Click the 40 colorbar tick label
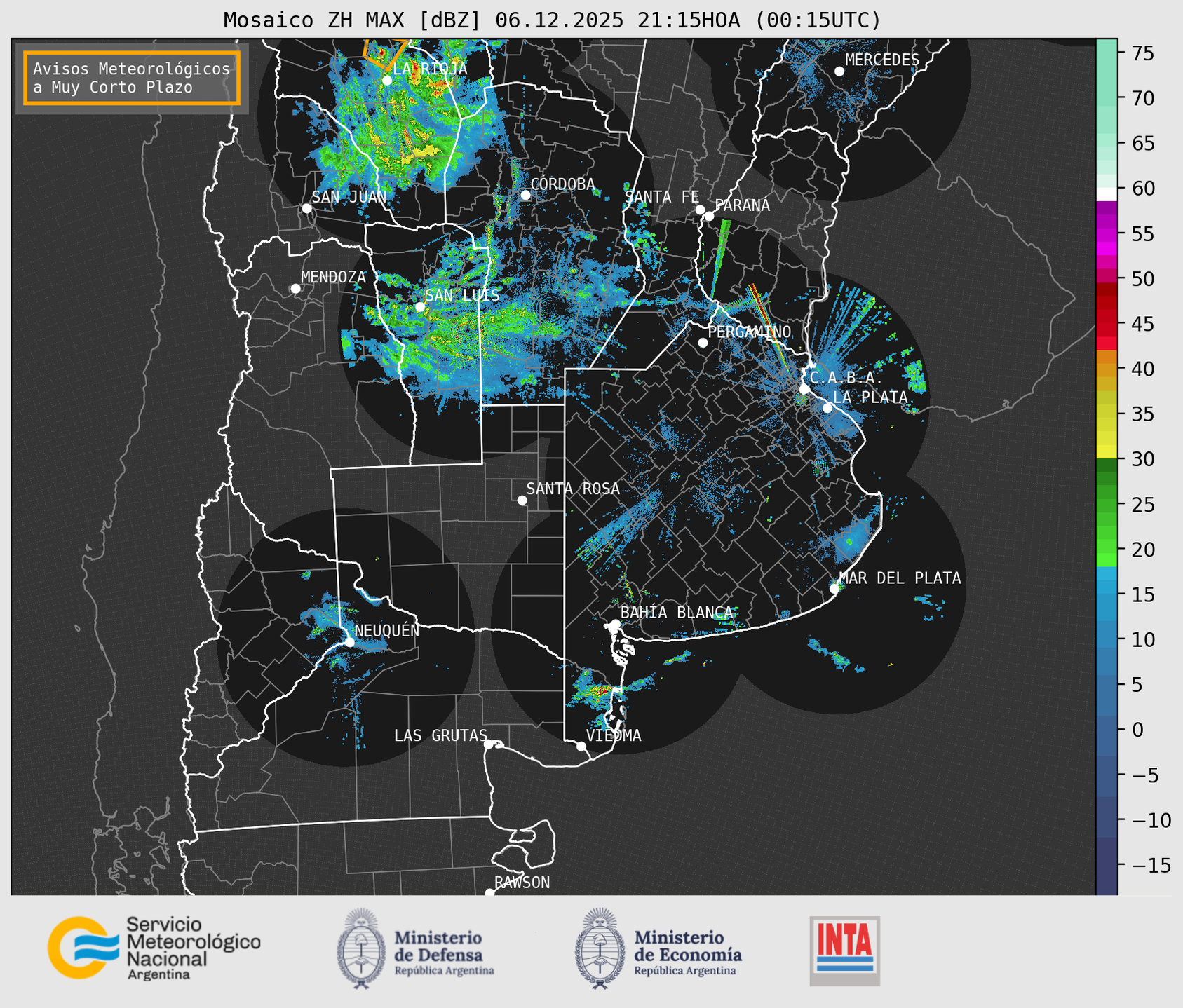This screenshot has height=1008, width=1183. [1142, 369]
